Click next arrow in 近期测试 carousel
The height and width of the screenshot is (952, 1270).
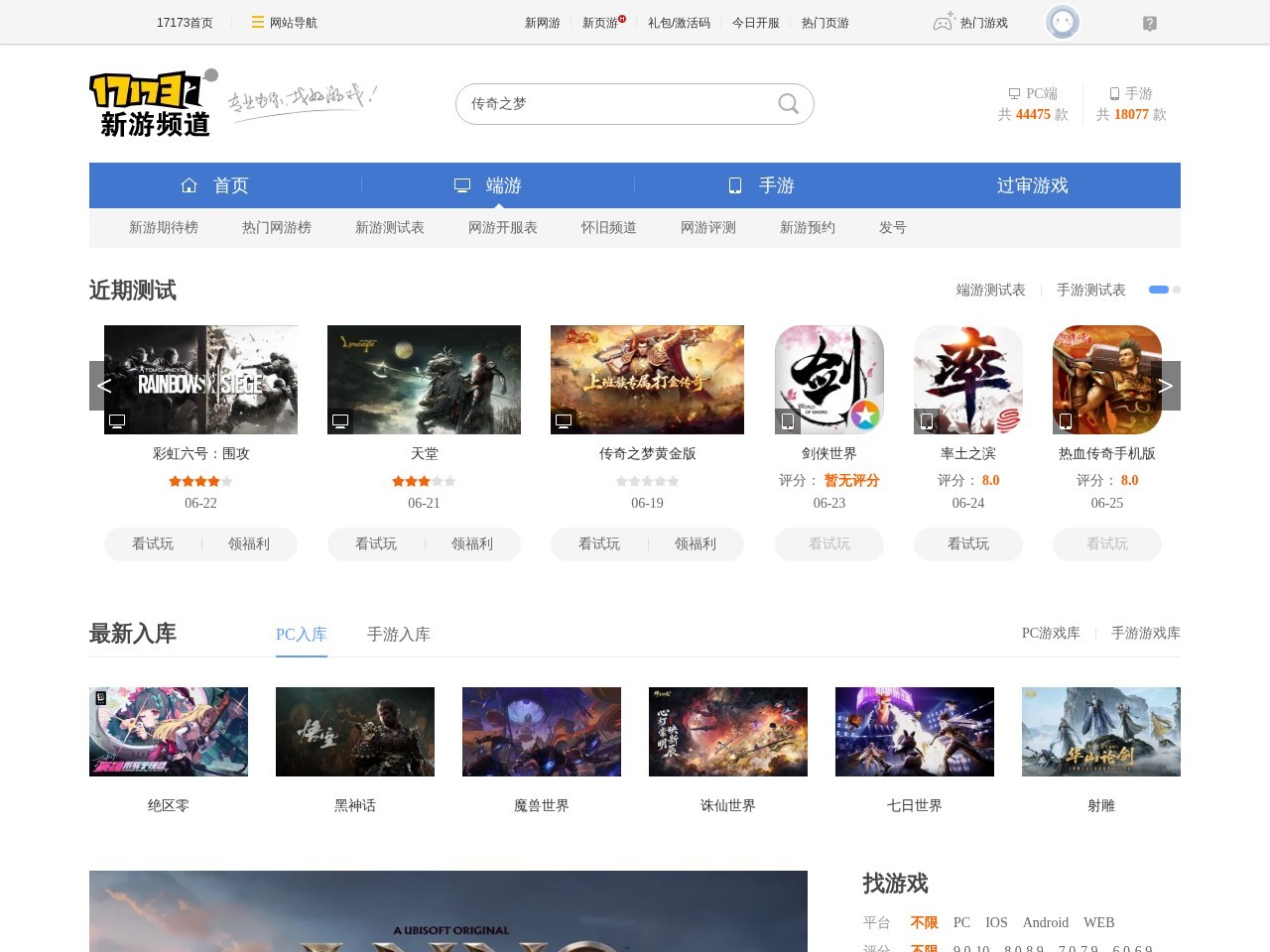(1167, 386)
